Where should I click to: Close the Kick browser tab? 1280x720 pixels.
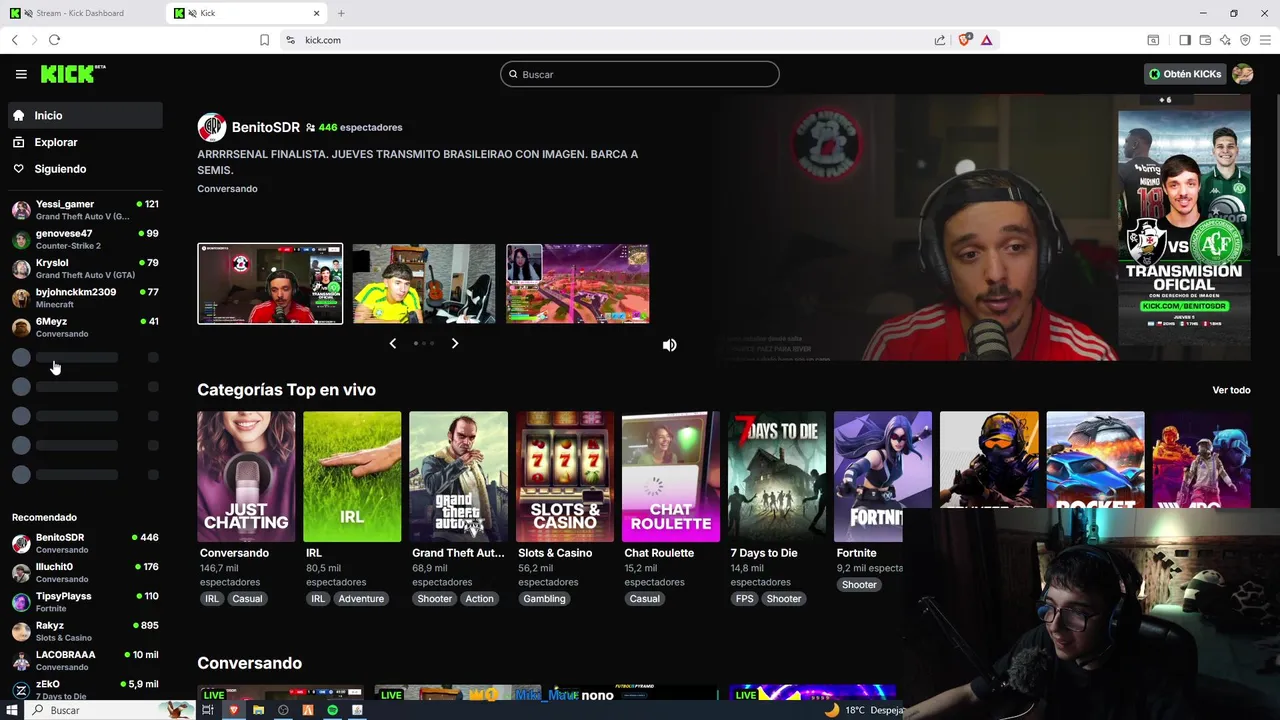pyautogui.click(x=317, y=13)
